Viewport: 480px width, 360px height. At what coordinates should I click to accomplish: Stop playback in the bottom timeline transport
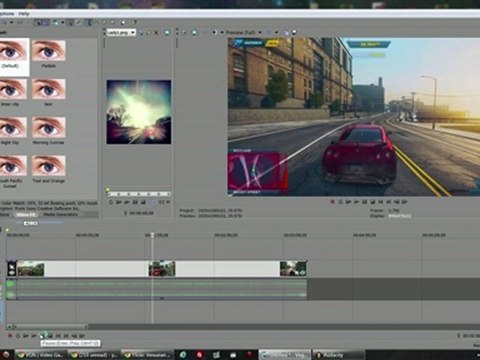click(x=50, y=336)
